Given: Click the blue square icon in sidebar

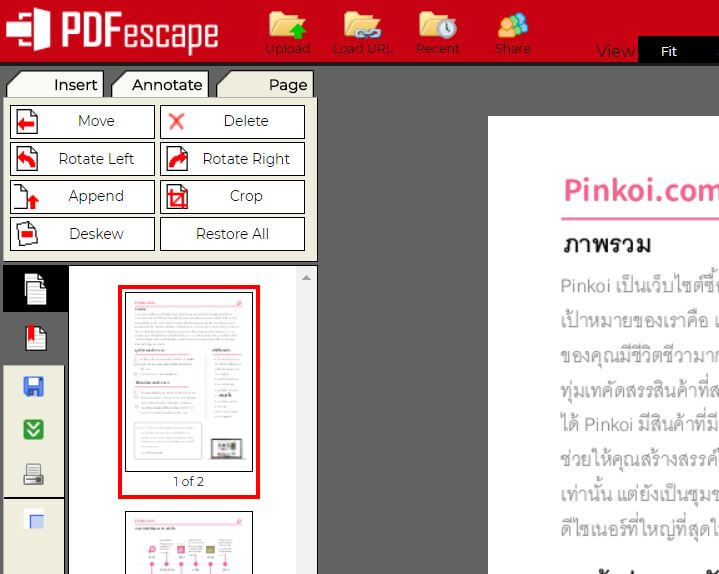Looking at the screenshot, I should (33, 520).
